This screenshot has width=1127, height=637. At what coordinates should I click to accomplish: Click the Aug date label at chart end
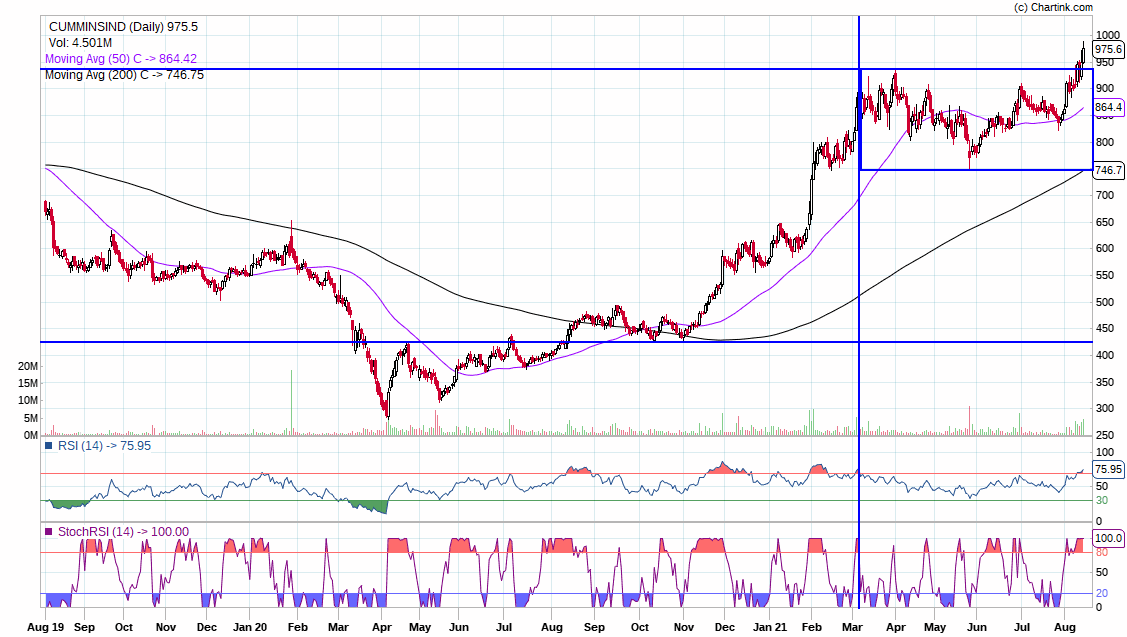pos(1064,628)
